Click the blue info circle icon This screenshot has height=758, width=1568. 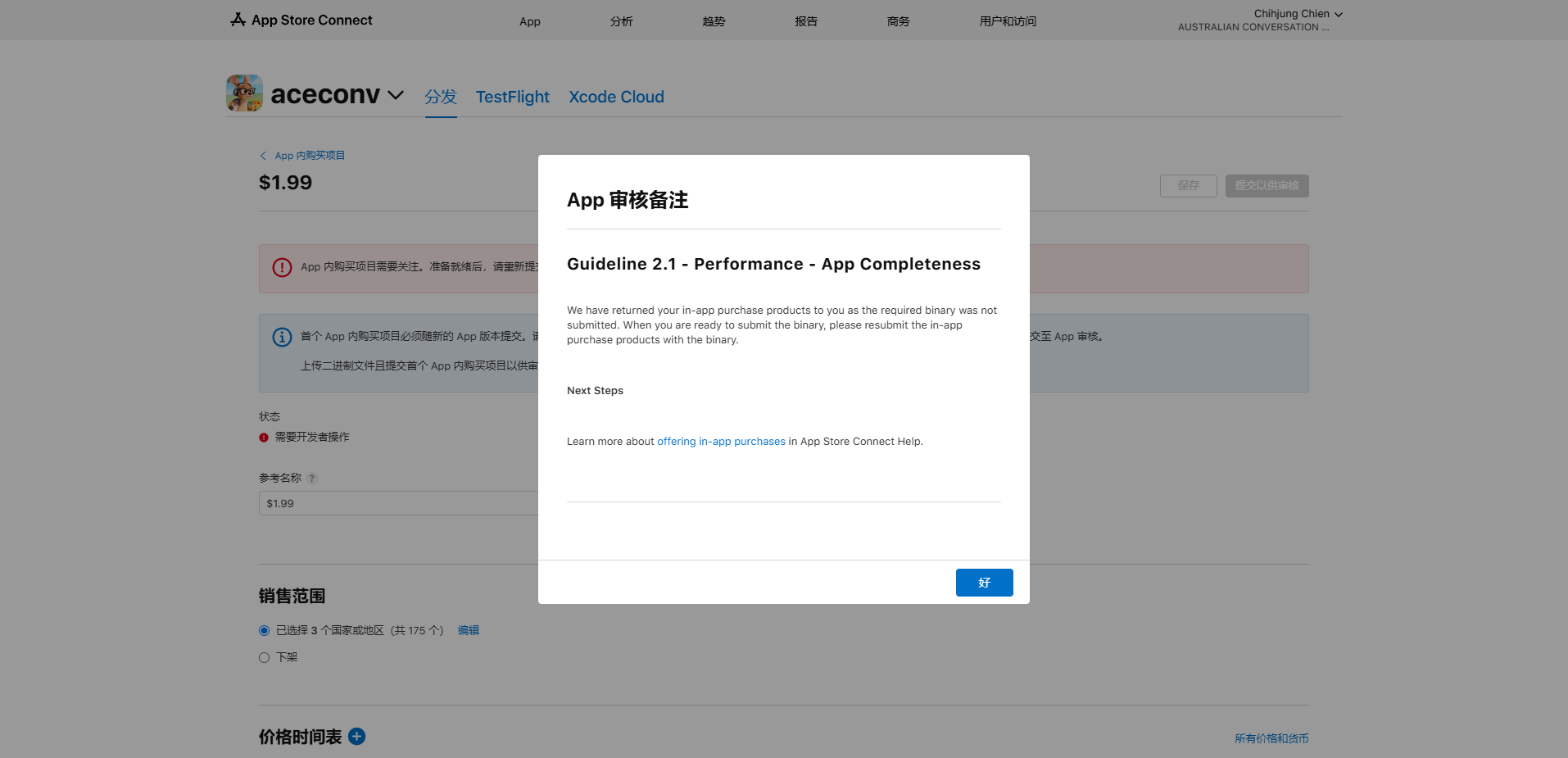282,337
